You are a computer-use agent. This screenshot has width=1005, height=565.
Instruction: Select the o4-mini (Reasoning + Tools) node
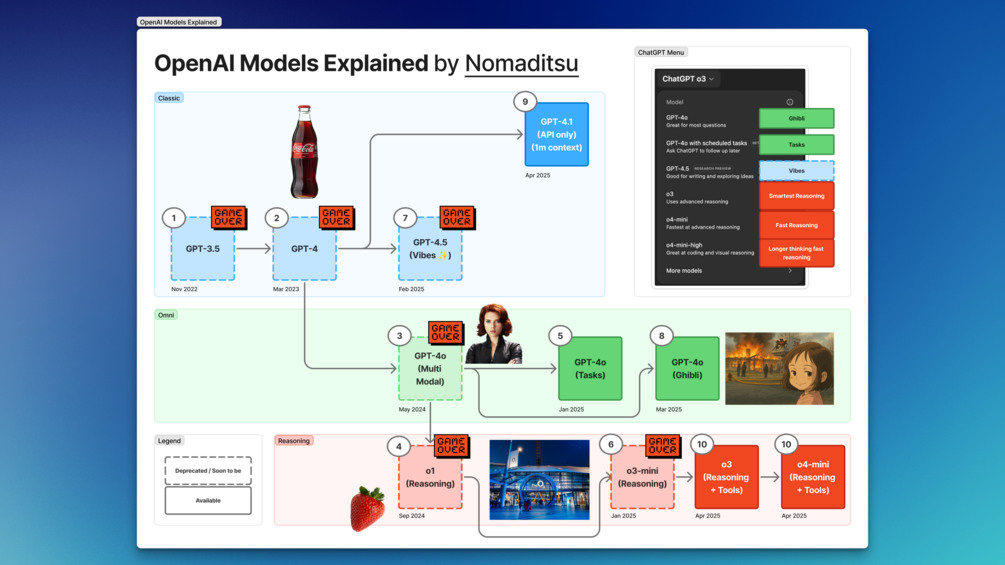(x=813, y=477)
